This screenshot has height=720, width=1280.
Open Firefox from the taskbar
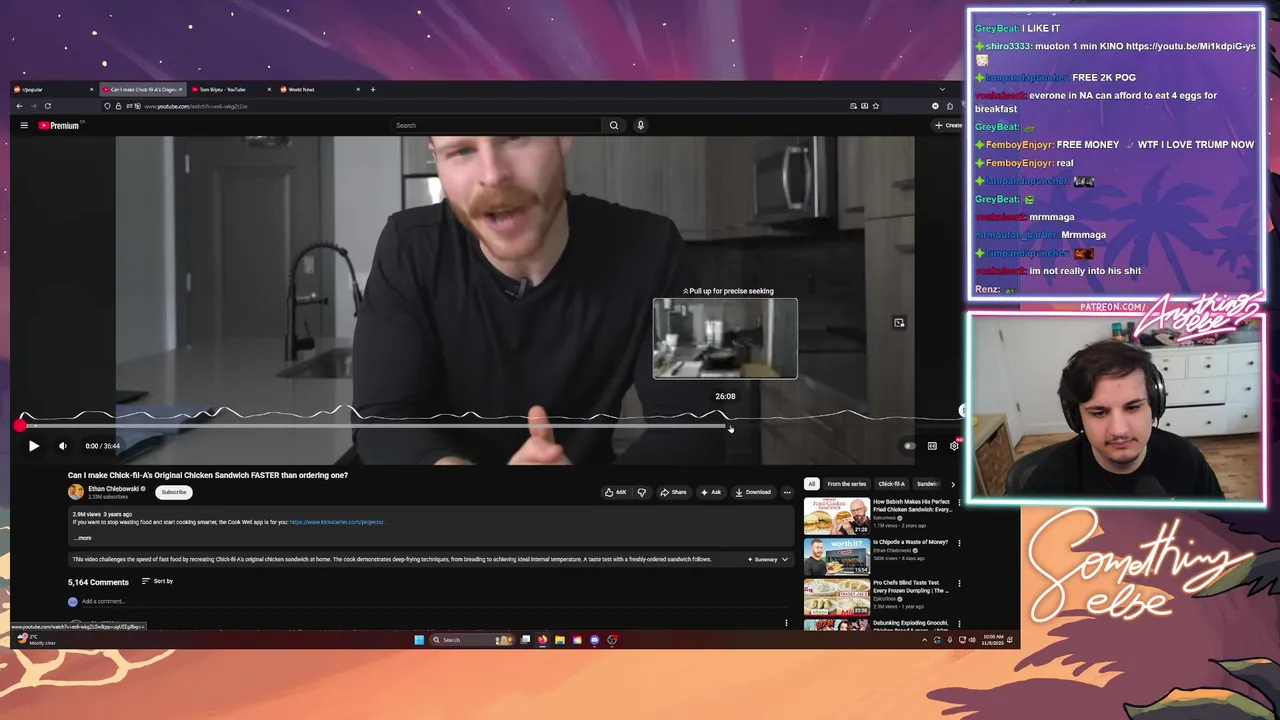[x=542, y=640]
